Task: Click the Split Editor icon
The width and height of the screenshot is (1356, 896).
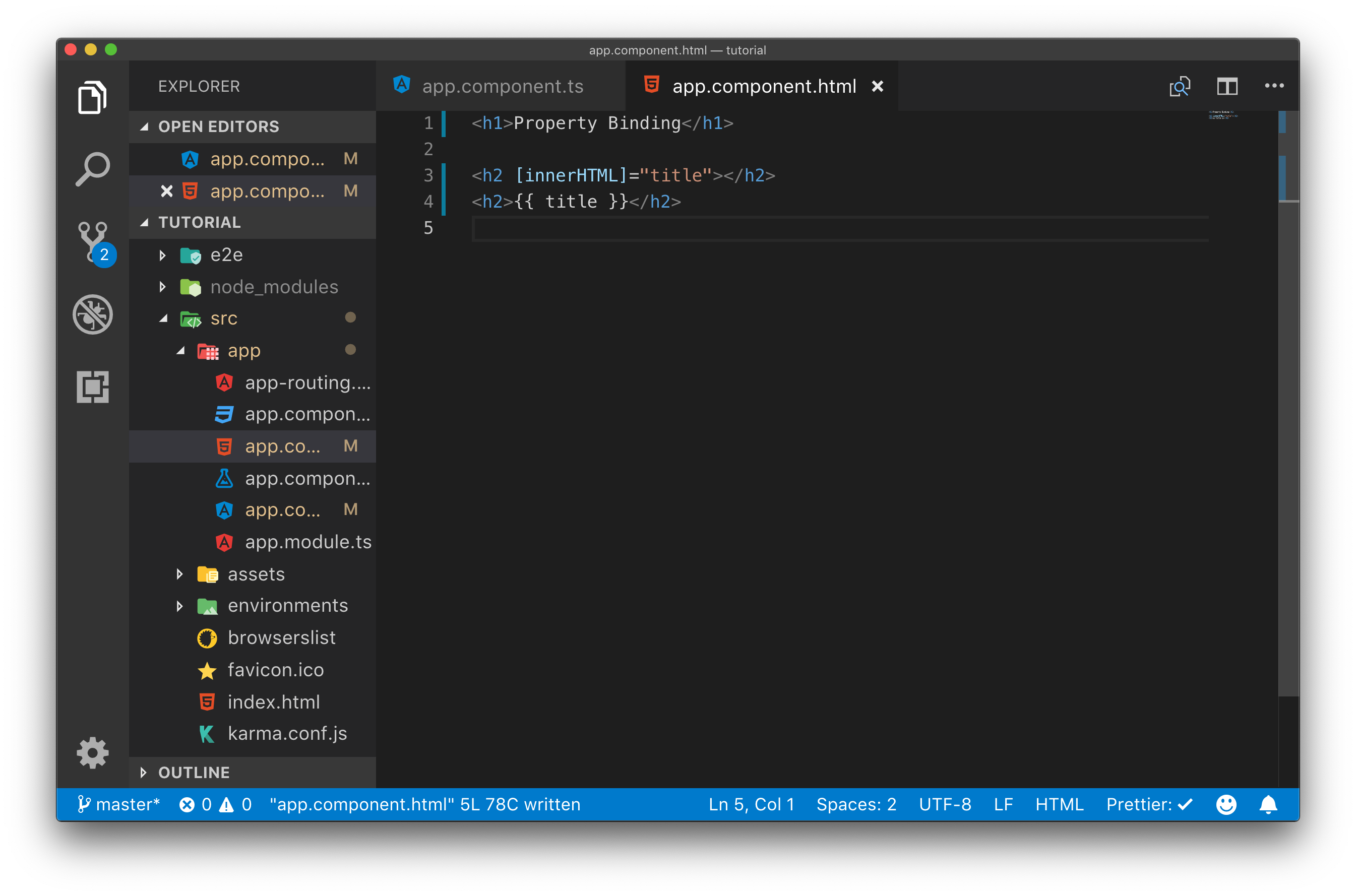Action: [1227, 86]
